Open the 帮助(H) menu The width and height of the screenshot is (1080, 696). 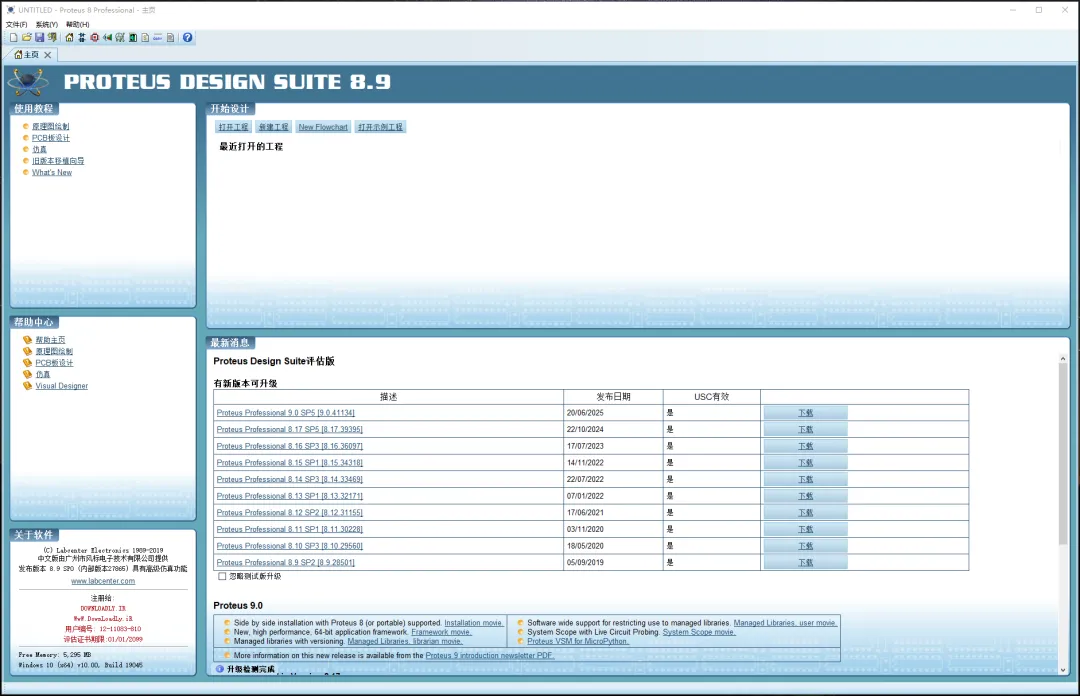pyautogui.click(x=78, y=24)
